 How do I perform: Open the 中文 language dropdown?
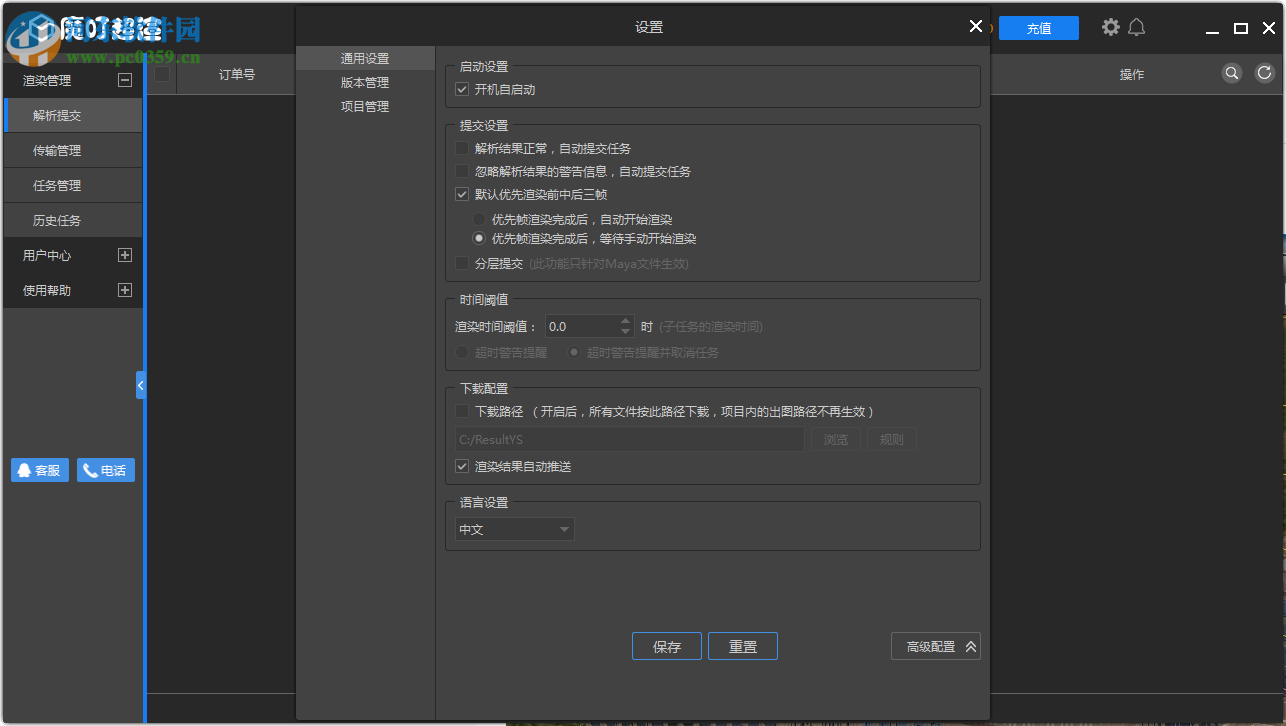[x=514, y=529]
